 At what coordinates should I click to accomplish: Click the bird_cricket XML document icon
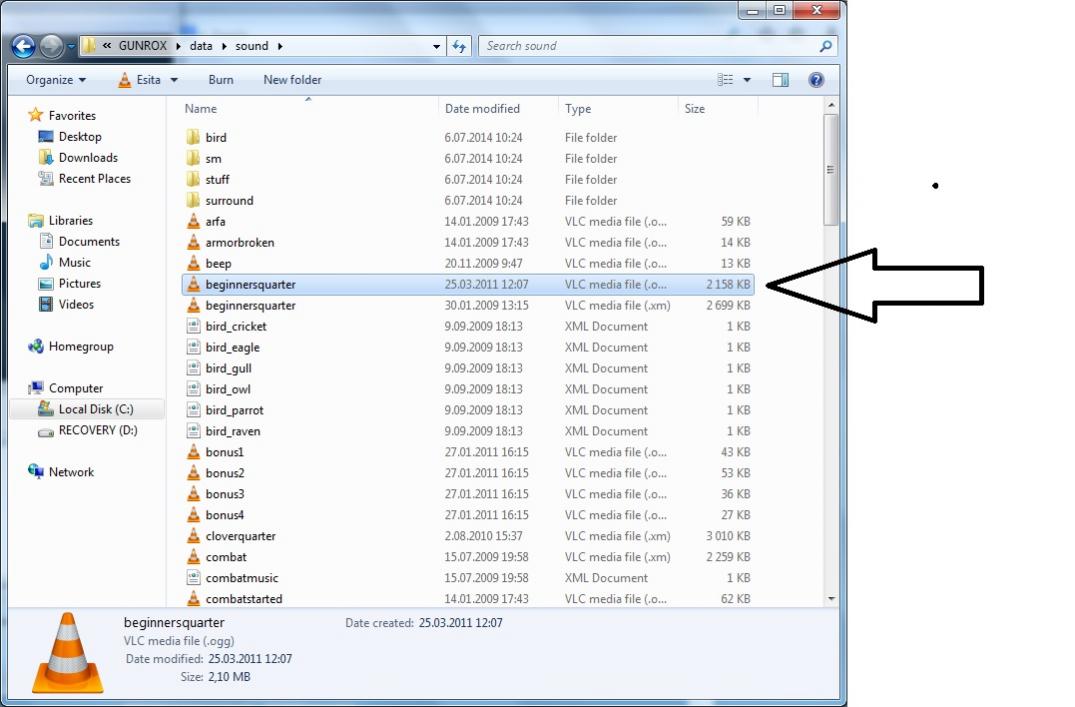pyautogui.click(x=194, y=327)
